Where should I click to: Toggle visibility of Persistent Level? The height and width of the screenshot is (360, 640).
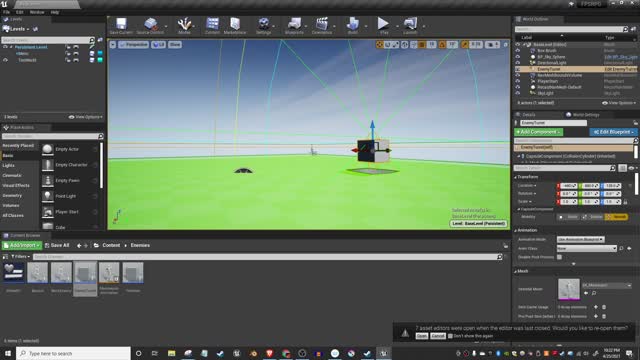pyautogui.click(x=5, y=47)
